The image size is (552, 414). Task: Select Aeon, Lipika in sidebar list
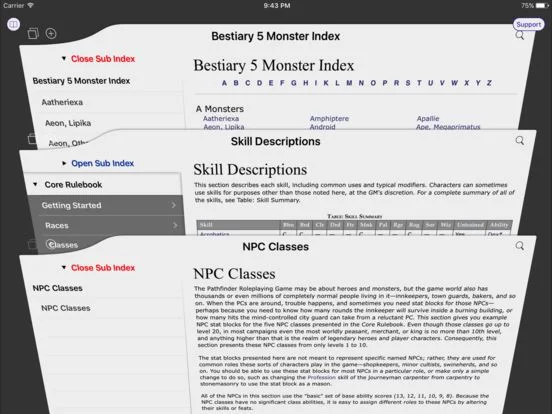pyautogui.click(x=68, y=123)
